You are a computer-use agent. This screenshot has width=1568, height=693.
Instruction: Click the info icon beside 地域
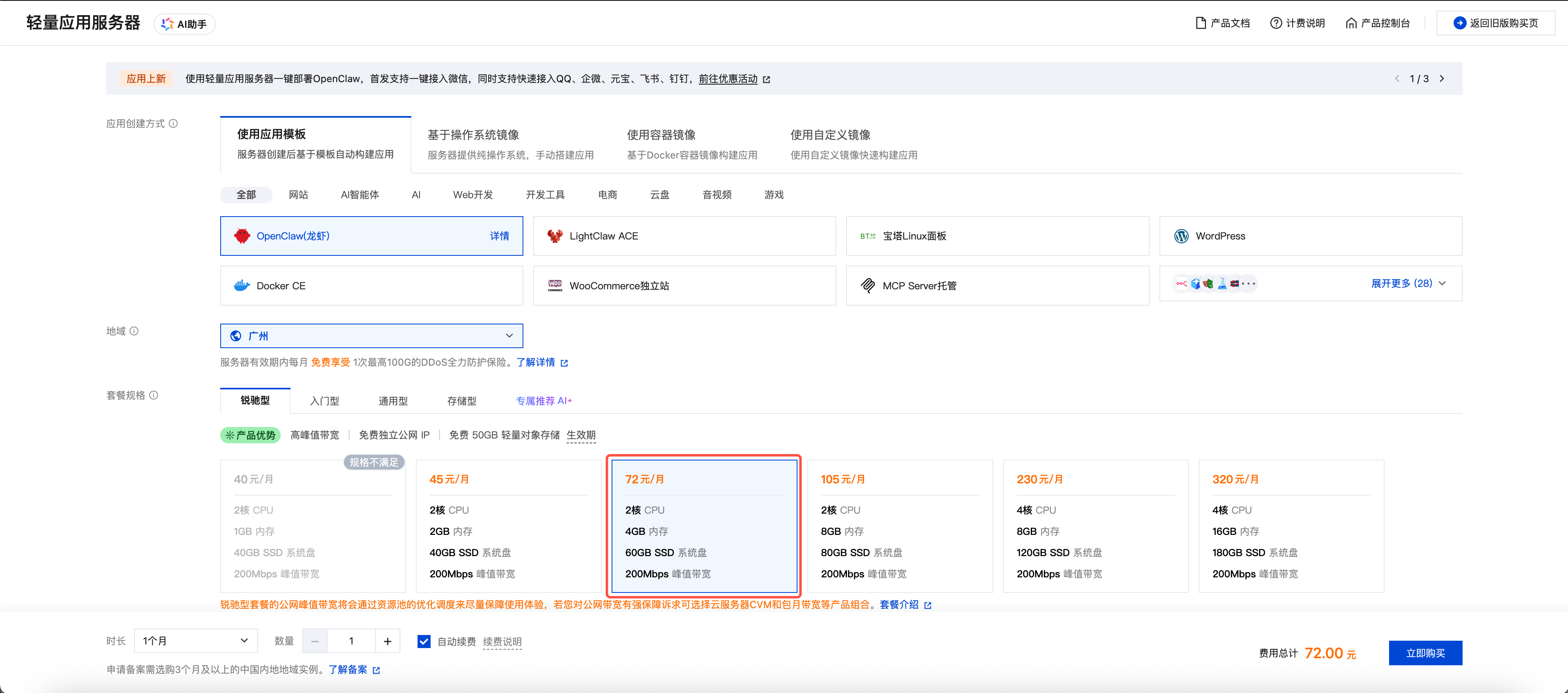(134, 331)
